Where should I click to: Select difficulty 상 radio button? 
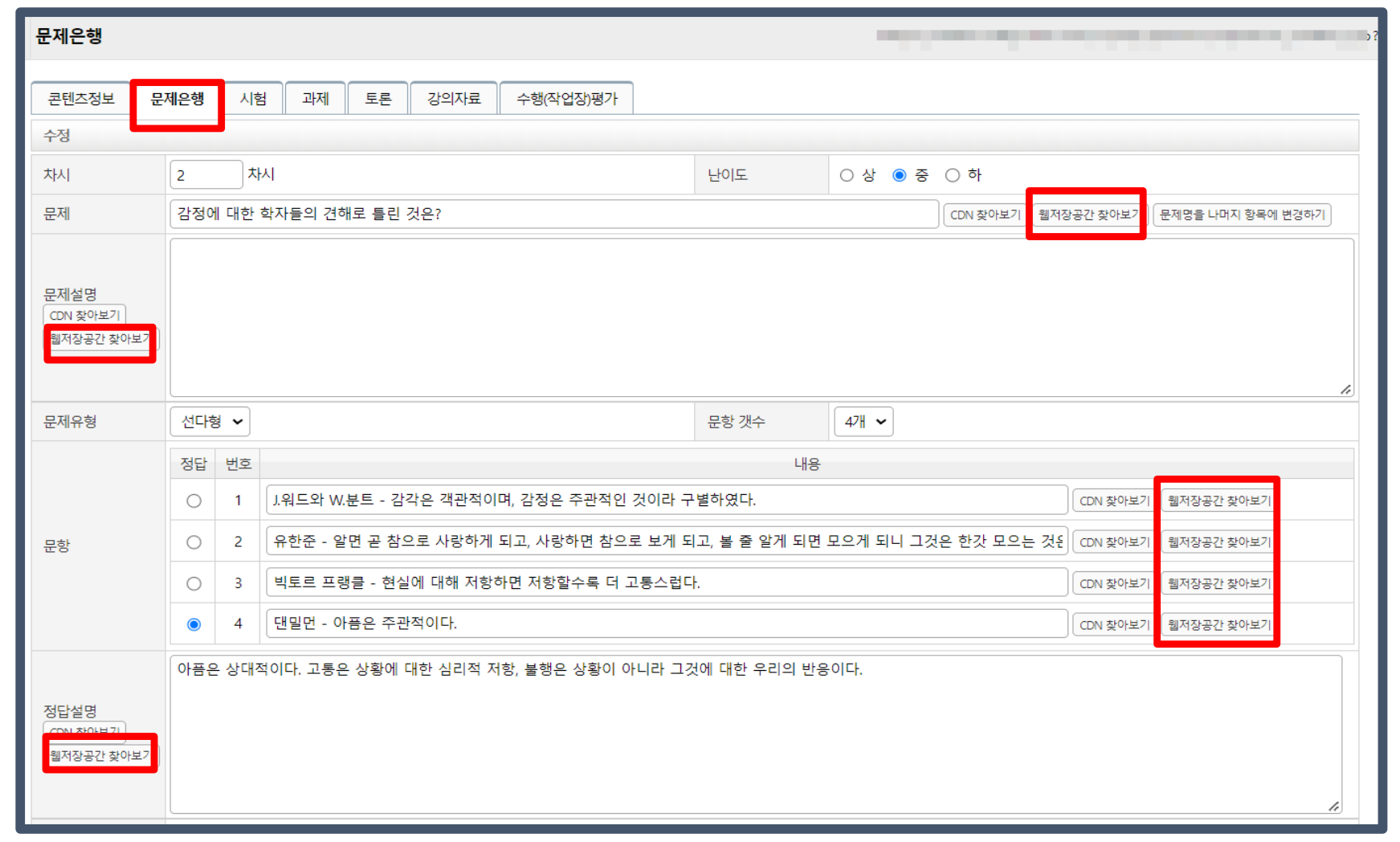click(847, 175)
